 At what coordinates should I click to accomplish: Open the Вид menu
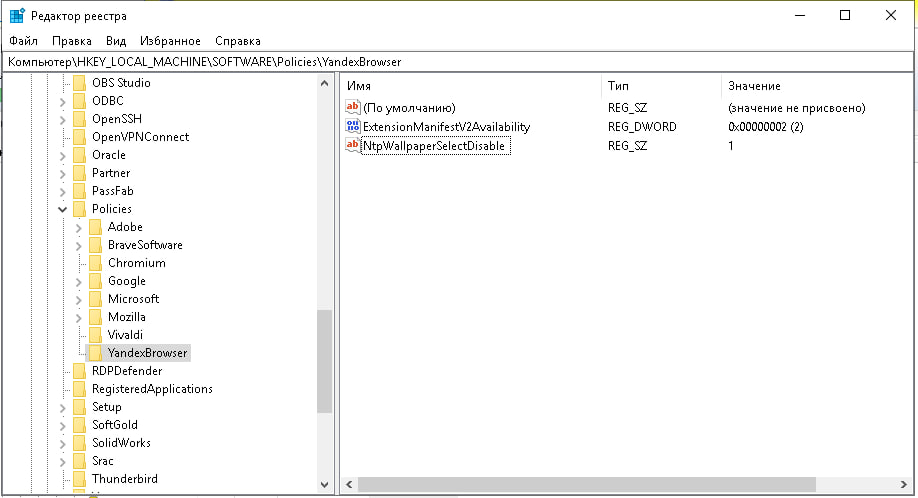(x=115, y=41)
